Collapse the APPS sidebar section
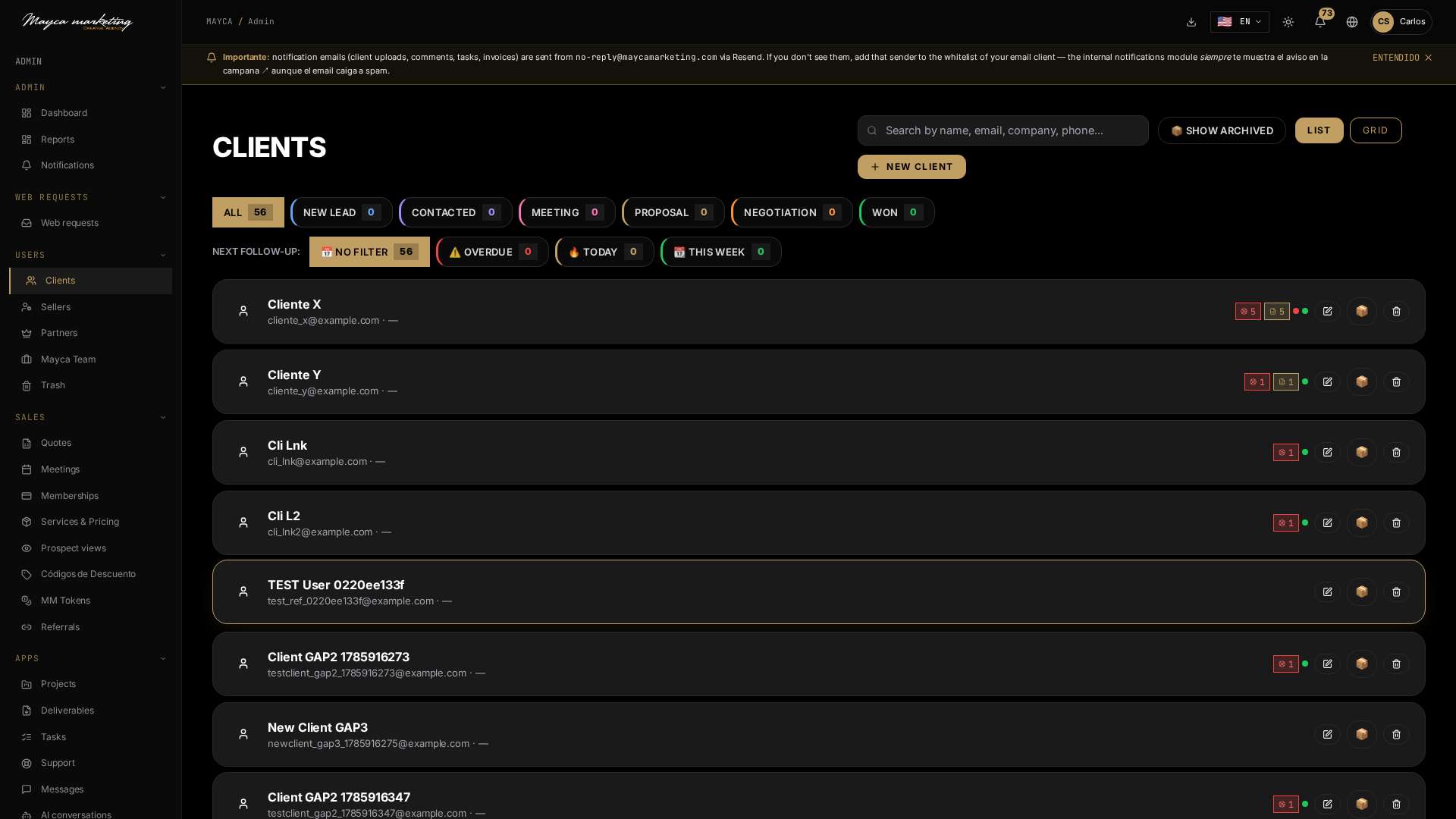Image resolution: width=1456 pixels, height=819 pixels. (x=90, y=659)
